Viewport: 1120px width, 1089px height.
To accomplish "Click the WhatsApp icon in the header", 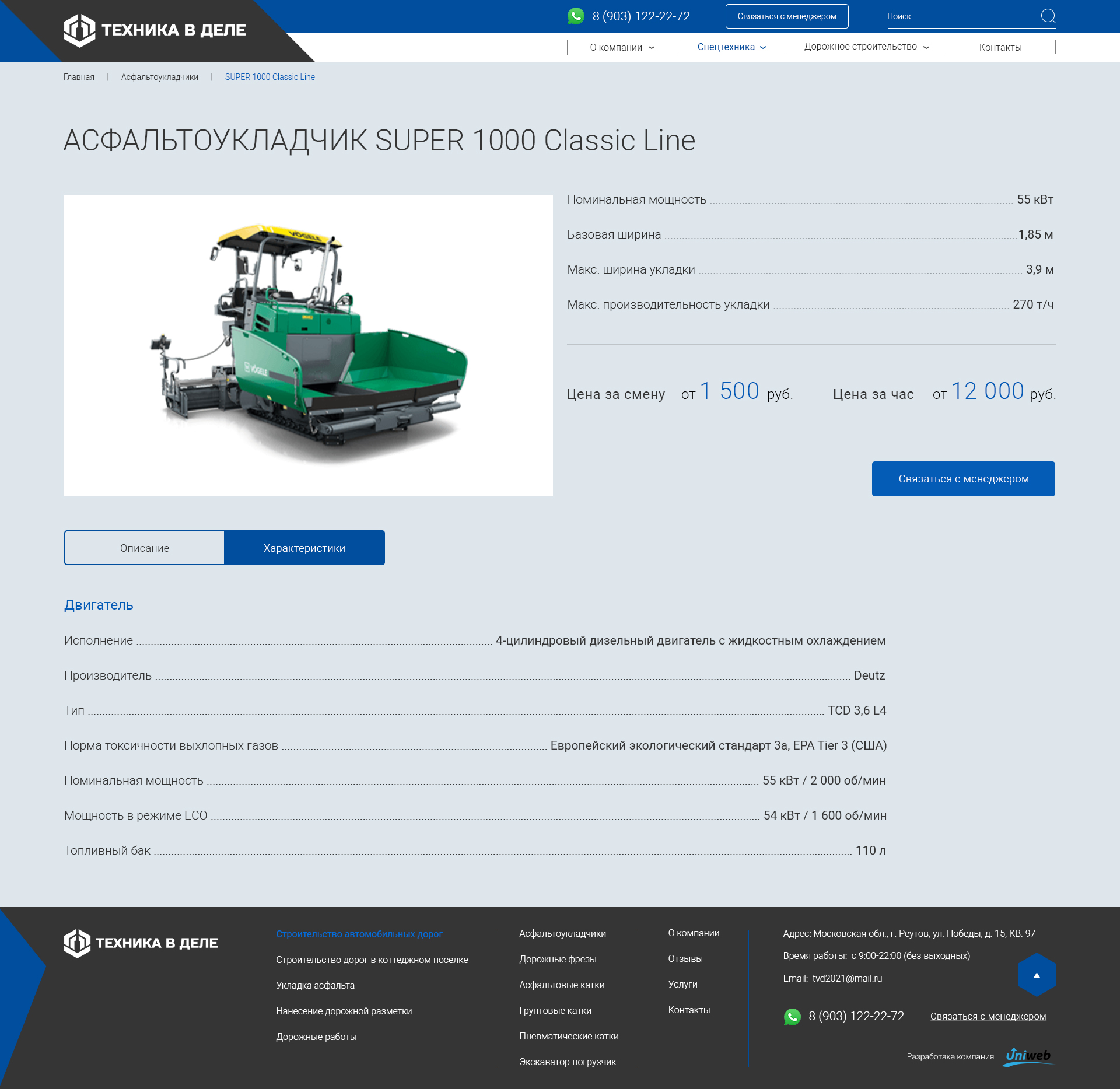I will 576,16.
